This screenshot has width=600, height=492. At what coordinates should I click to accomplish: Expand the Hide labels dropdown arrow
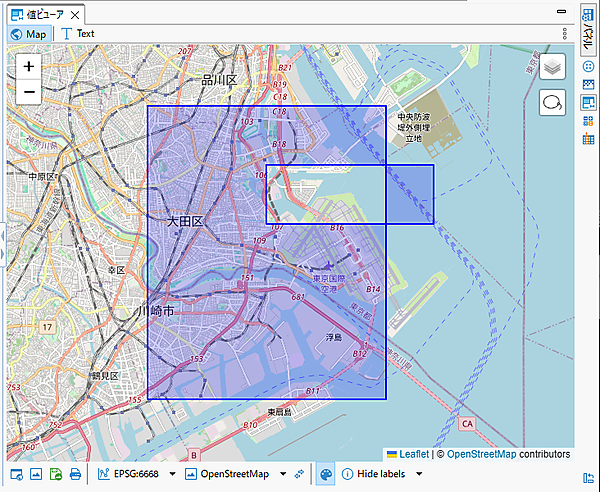click(419, 473)
